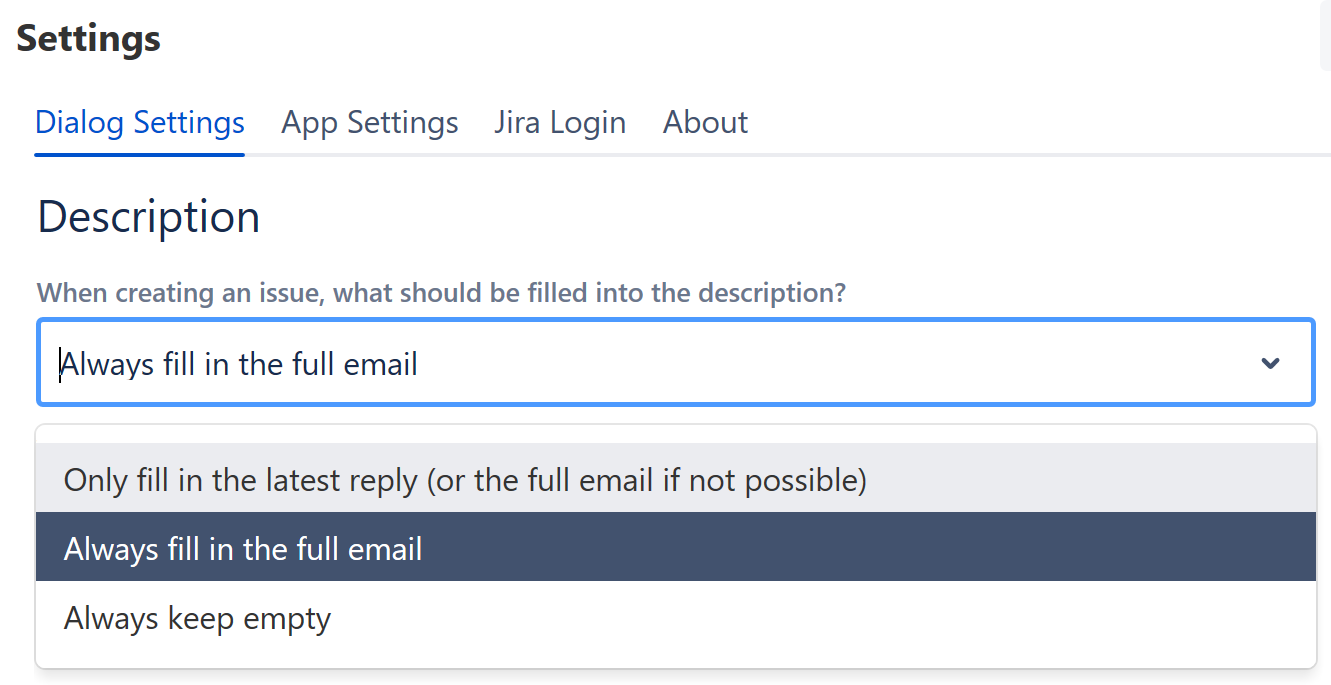Click the 'Description' section heading
Image resolution: width=1331 pixels, height=685 pixels.
click(x=149, y=217)
